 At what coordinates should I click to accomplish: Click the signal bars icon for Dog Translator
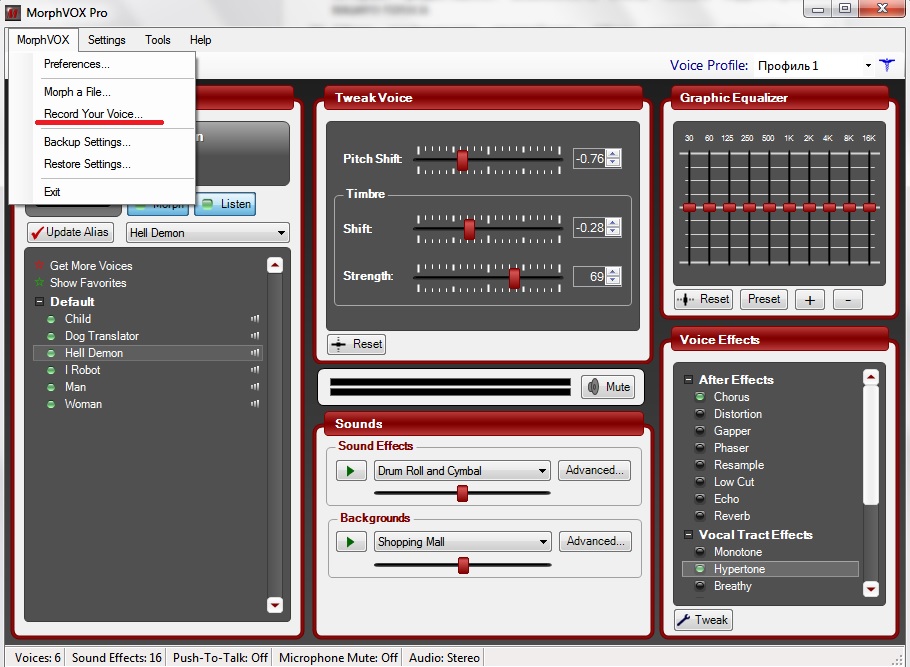pos(255,336)
